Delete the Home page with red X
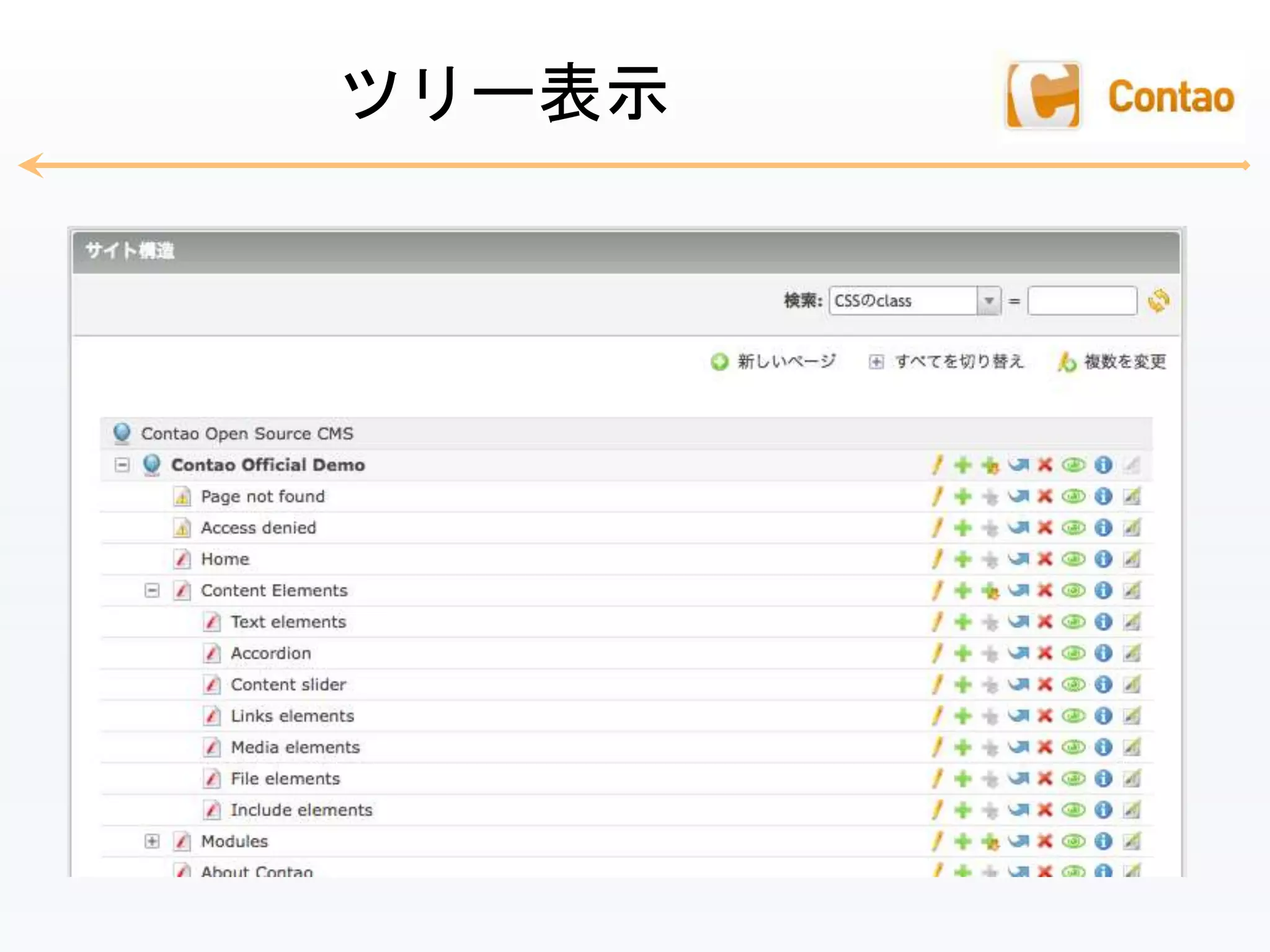1270x952 pixels. tap(1046, 559)
